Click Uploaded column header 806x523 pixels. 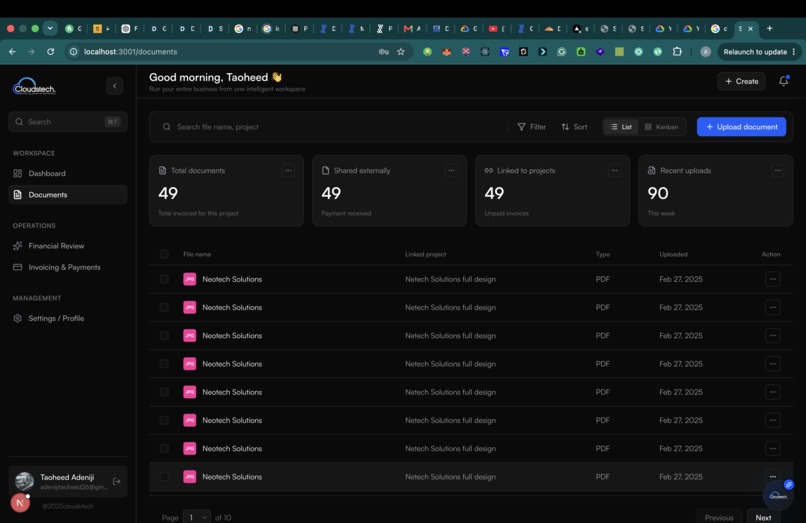point(673,254)
